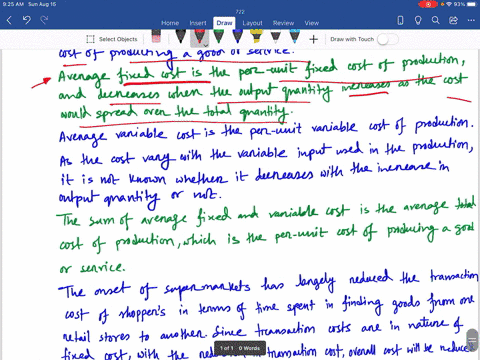The height and width of the screenshot is (360, 480).
Task: Click the vertical scroll handle
Action: (472, 340)
